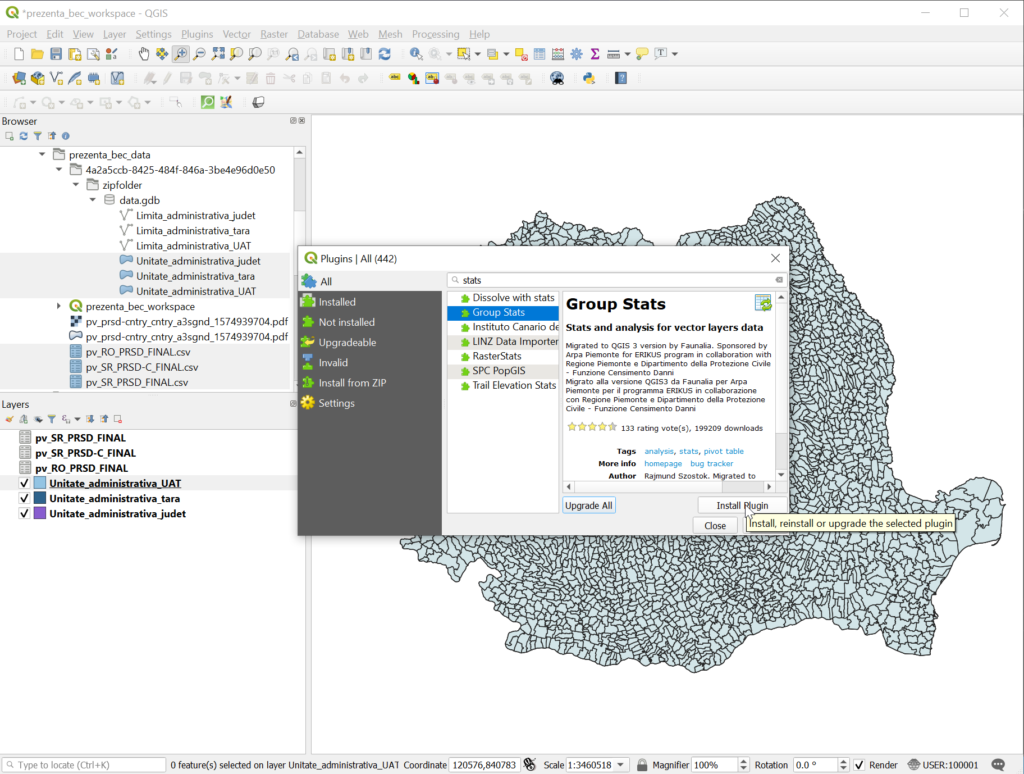This screenshot has width=1024, height=774.
Task: Select the Pan Map hand tool
Action: 144,54
